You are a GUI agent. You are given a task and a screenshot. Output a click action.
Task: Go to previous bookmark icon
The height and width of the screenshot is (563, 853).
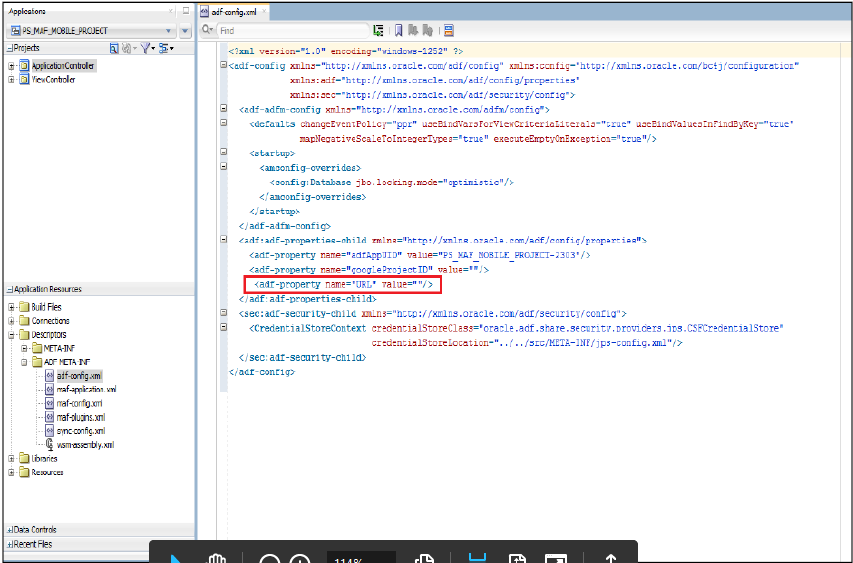(428, 30)
